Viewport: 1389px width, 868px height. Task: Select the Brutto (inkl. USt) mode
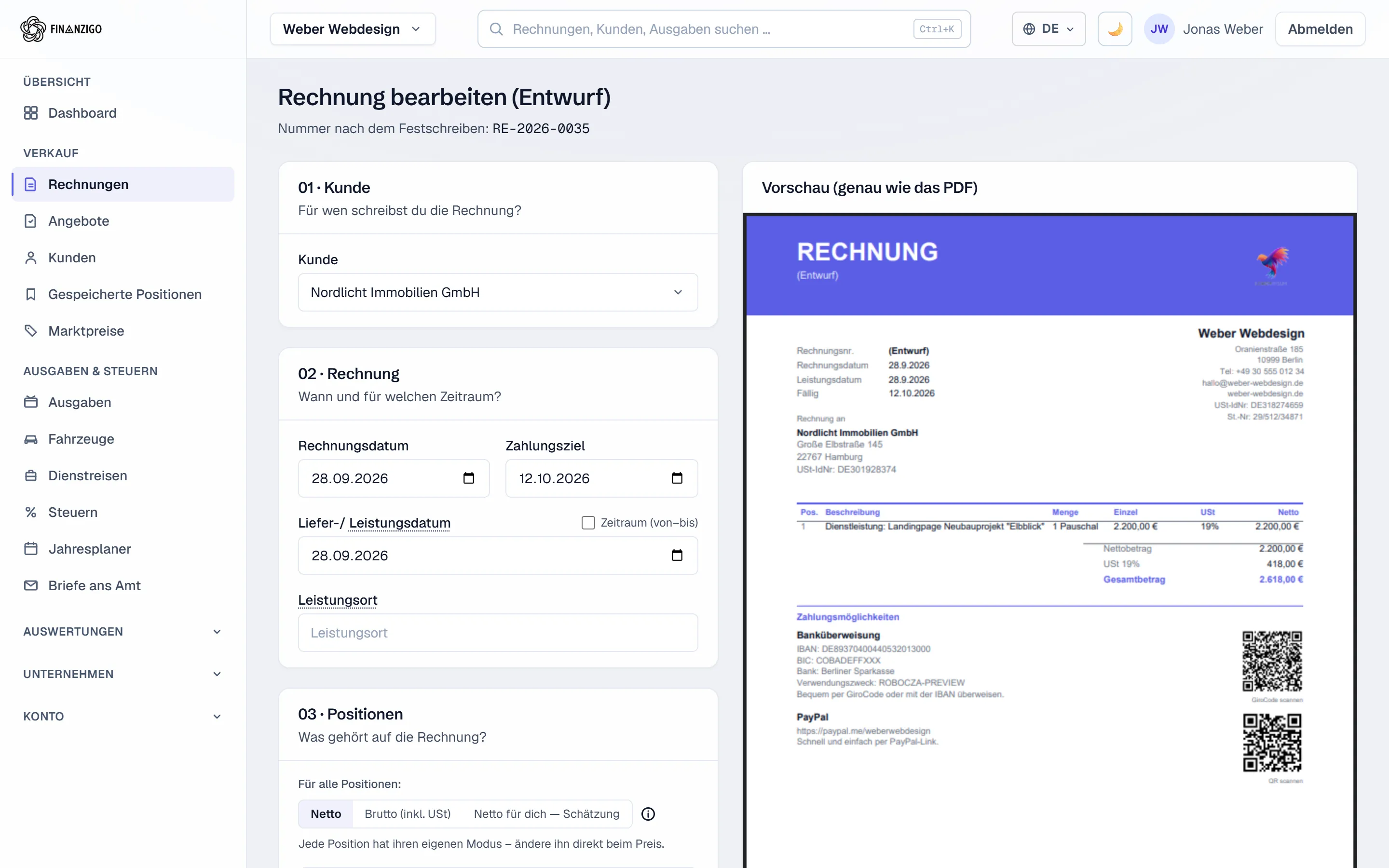click(408, 814)
